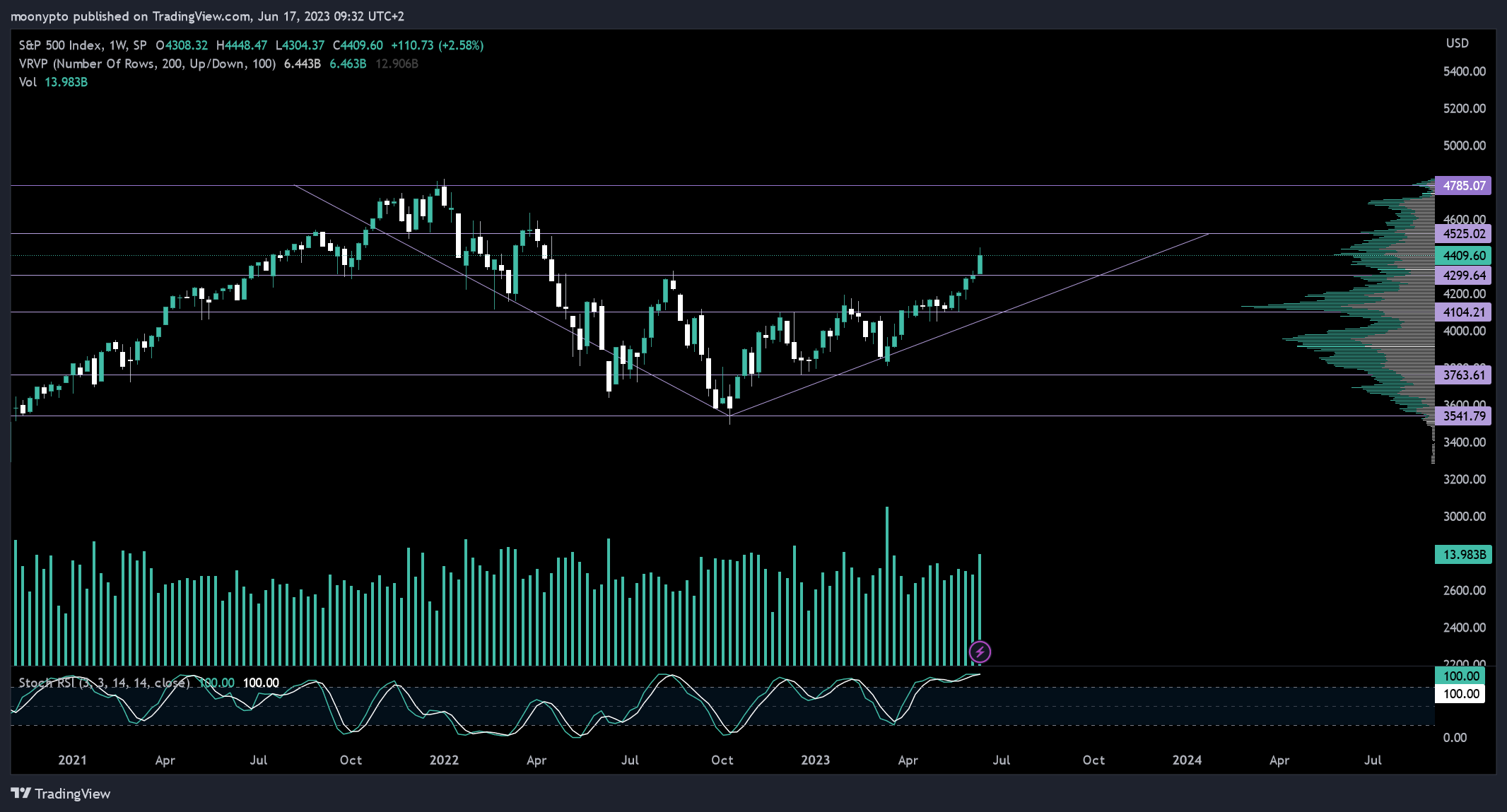Click the 0.00 Stoch RSI axis value

[1455, 738]
